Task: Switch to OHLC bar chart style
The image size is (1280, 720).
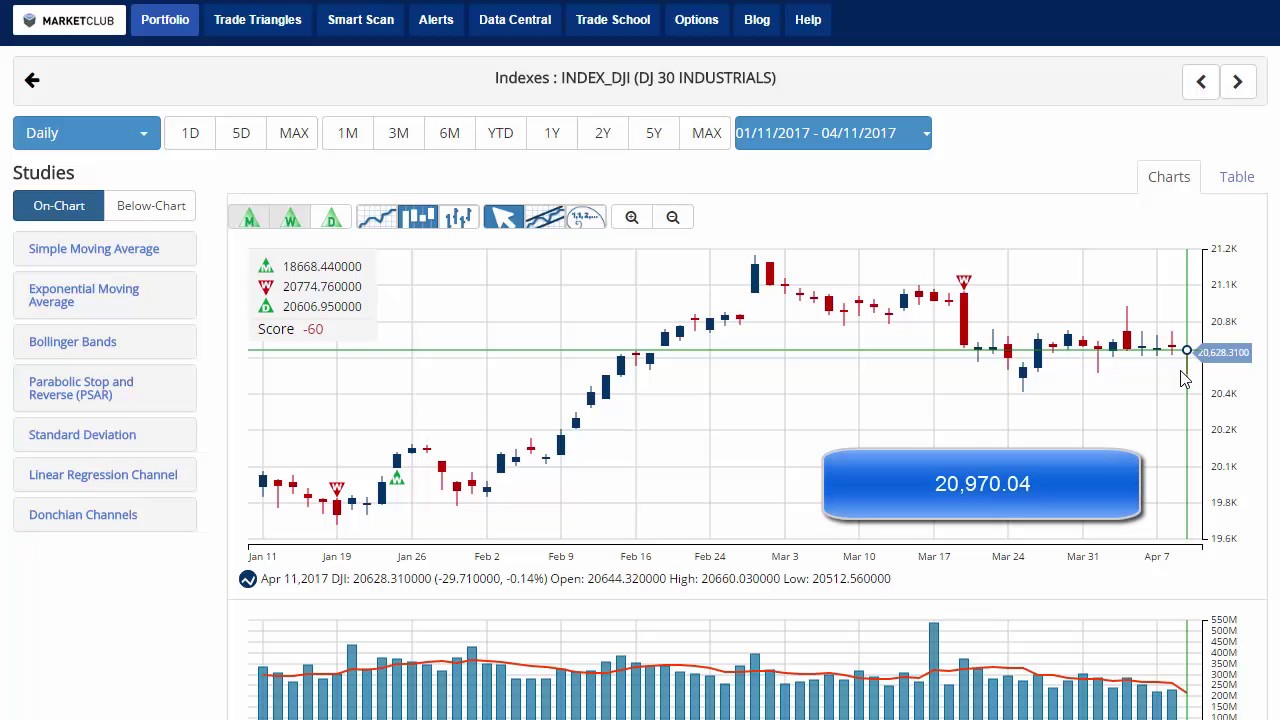Action: pos(459,217)
